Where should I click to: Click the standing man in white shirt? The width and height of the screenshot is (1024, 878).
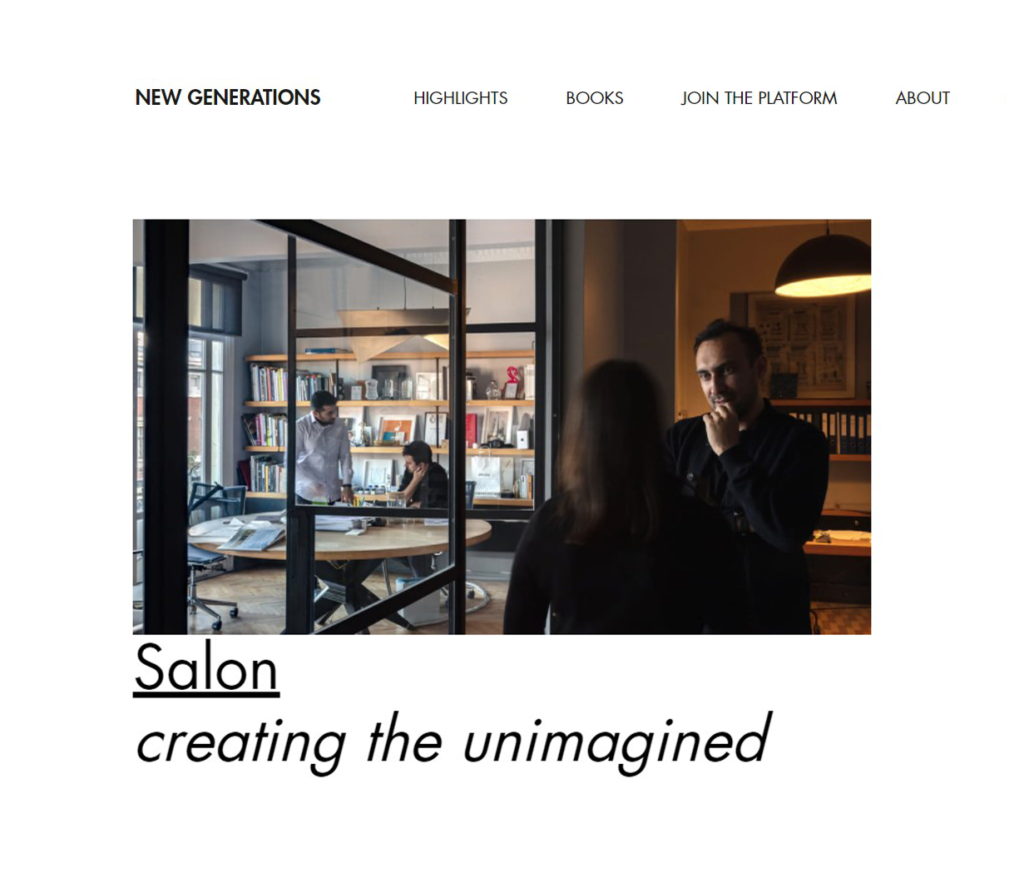(x=321, y=449)
